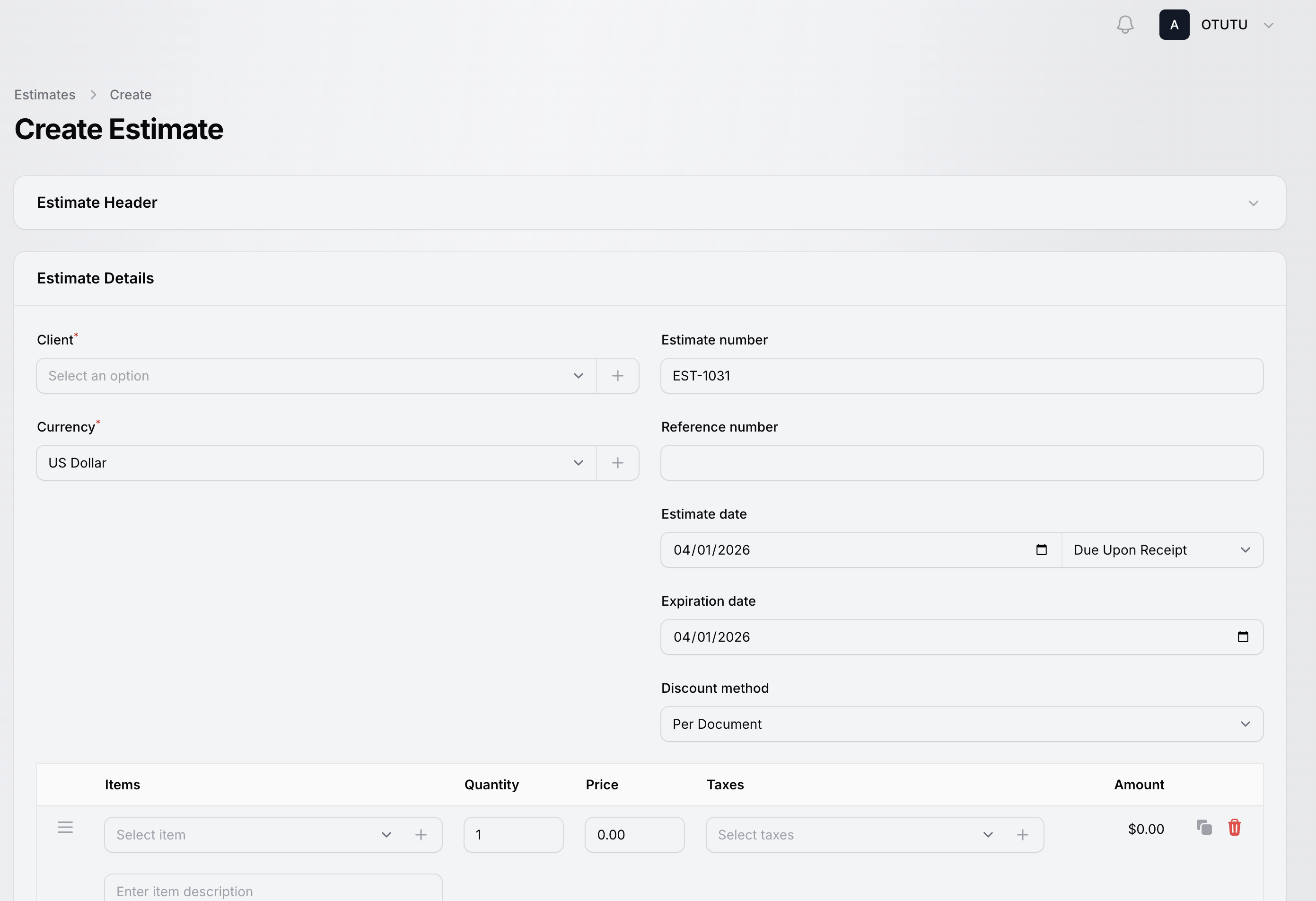Open the Due Upon Receipt dropdown
This screenshot has width=1316, height=901.
point(1161,550)
